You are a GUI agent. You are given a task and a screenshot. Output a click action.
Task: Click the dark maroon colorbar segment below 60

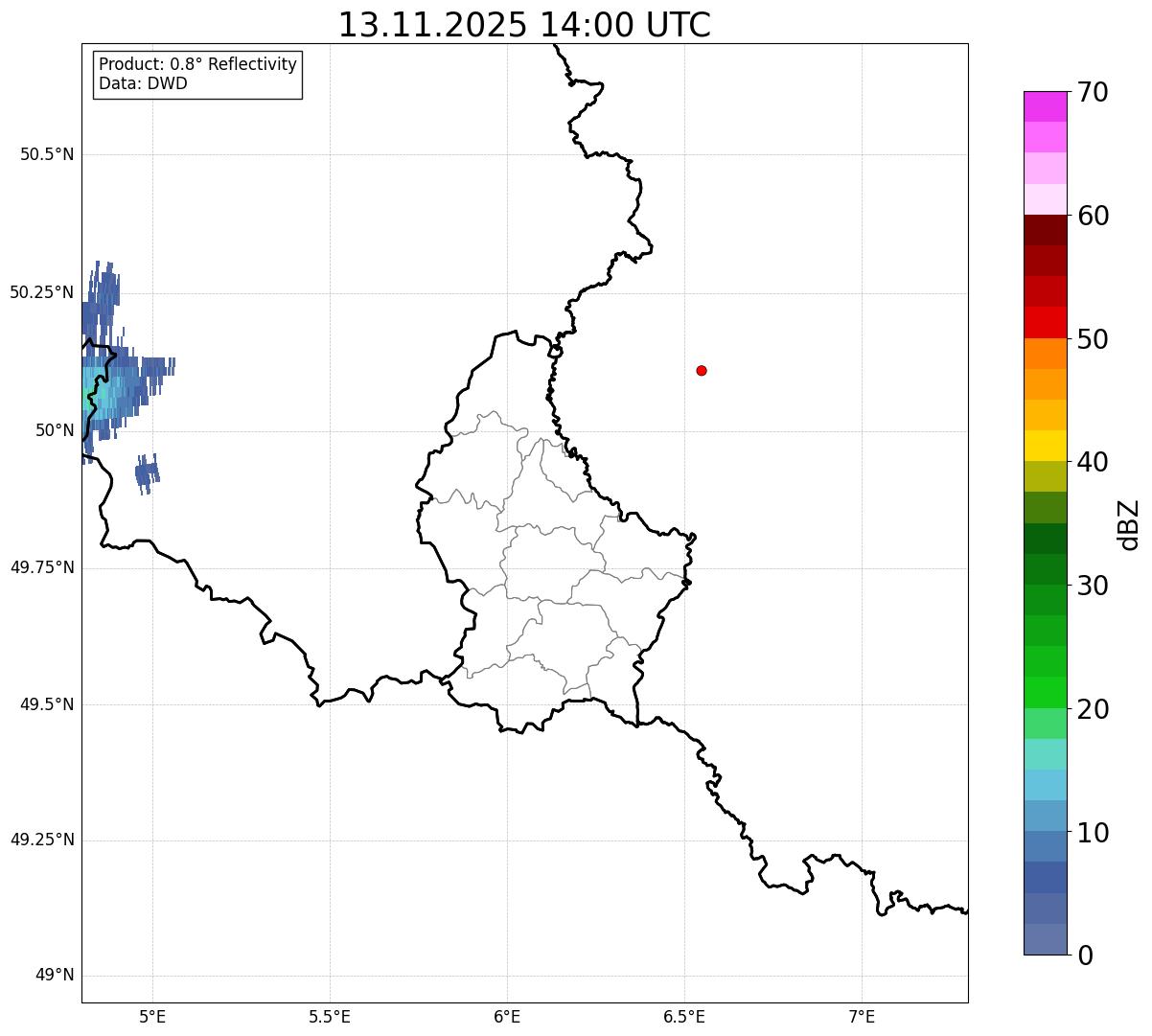pos(1045,230)
